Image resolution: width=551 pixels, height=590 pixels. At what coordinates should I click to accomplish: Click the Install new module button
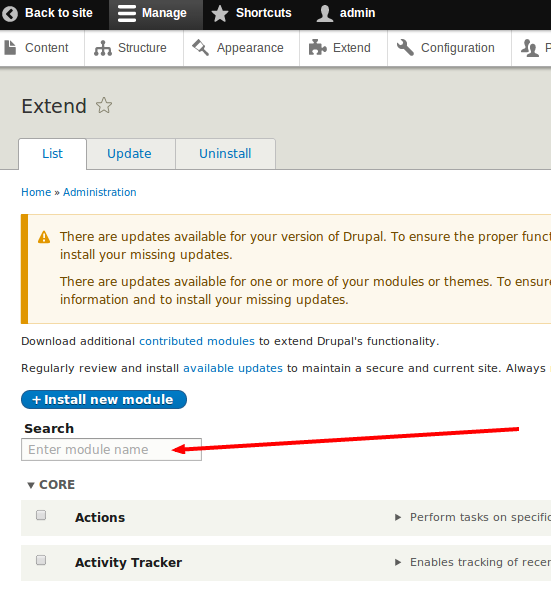(104, 400)
